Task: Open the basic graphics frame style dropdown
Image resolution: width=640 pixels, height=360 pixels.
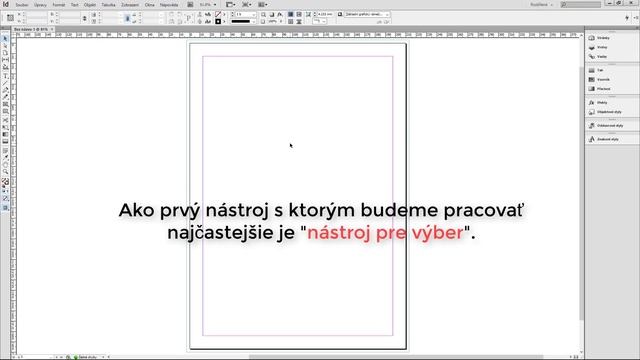Action: (367, 14)
